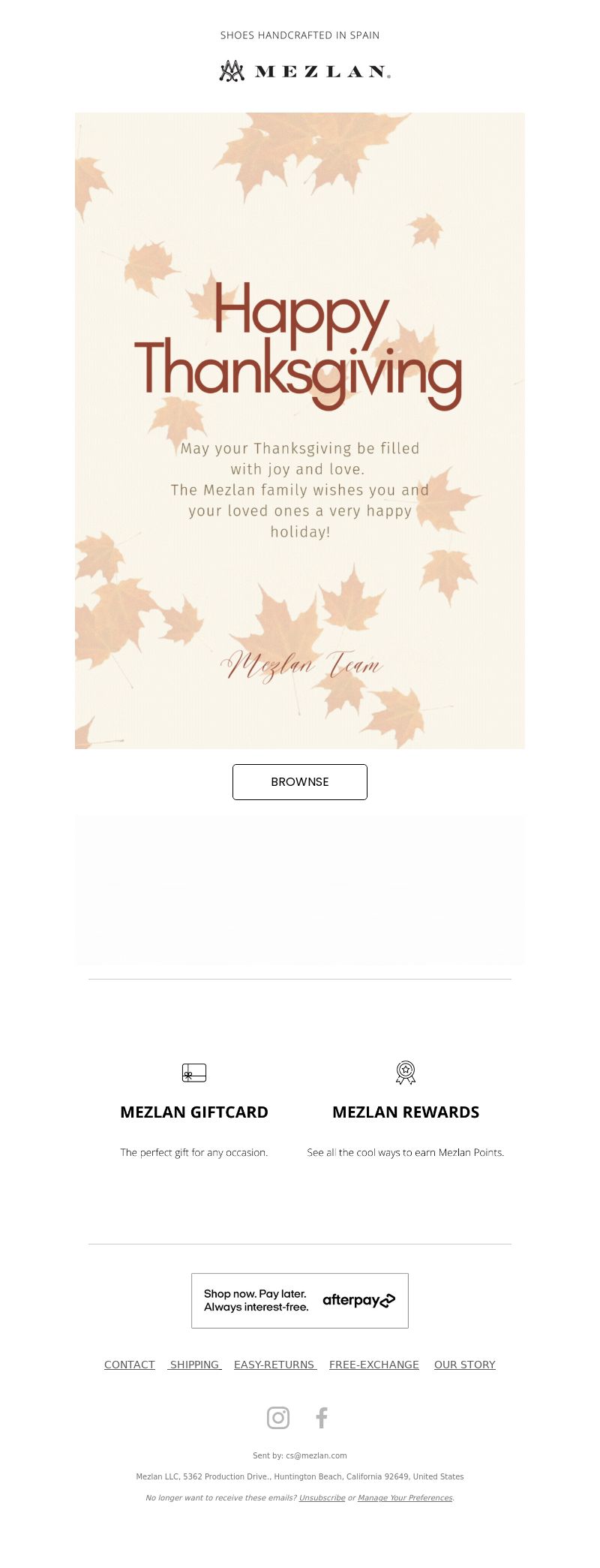Click the Mezlan logo at top

click(304, 71)
